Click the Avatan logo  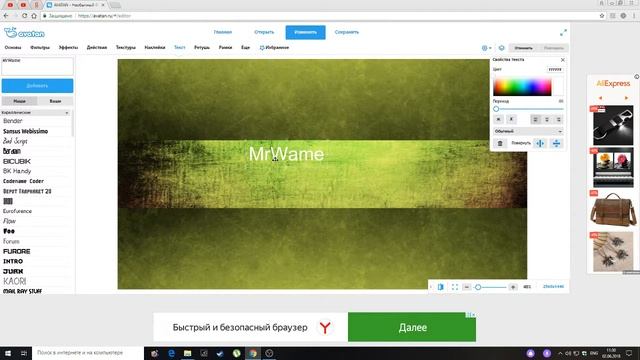click(x=24, y=33)
